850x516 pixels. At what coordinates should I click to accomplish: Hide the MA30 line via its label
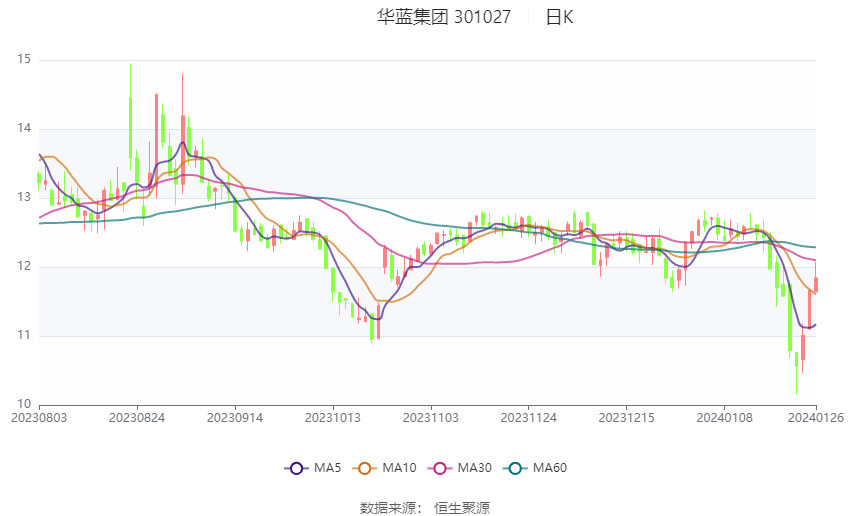(x=474, y=468)
